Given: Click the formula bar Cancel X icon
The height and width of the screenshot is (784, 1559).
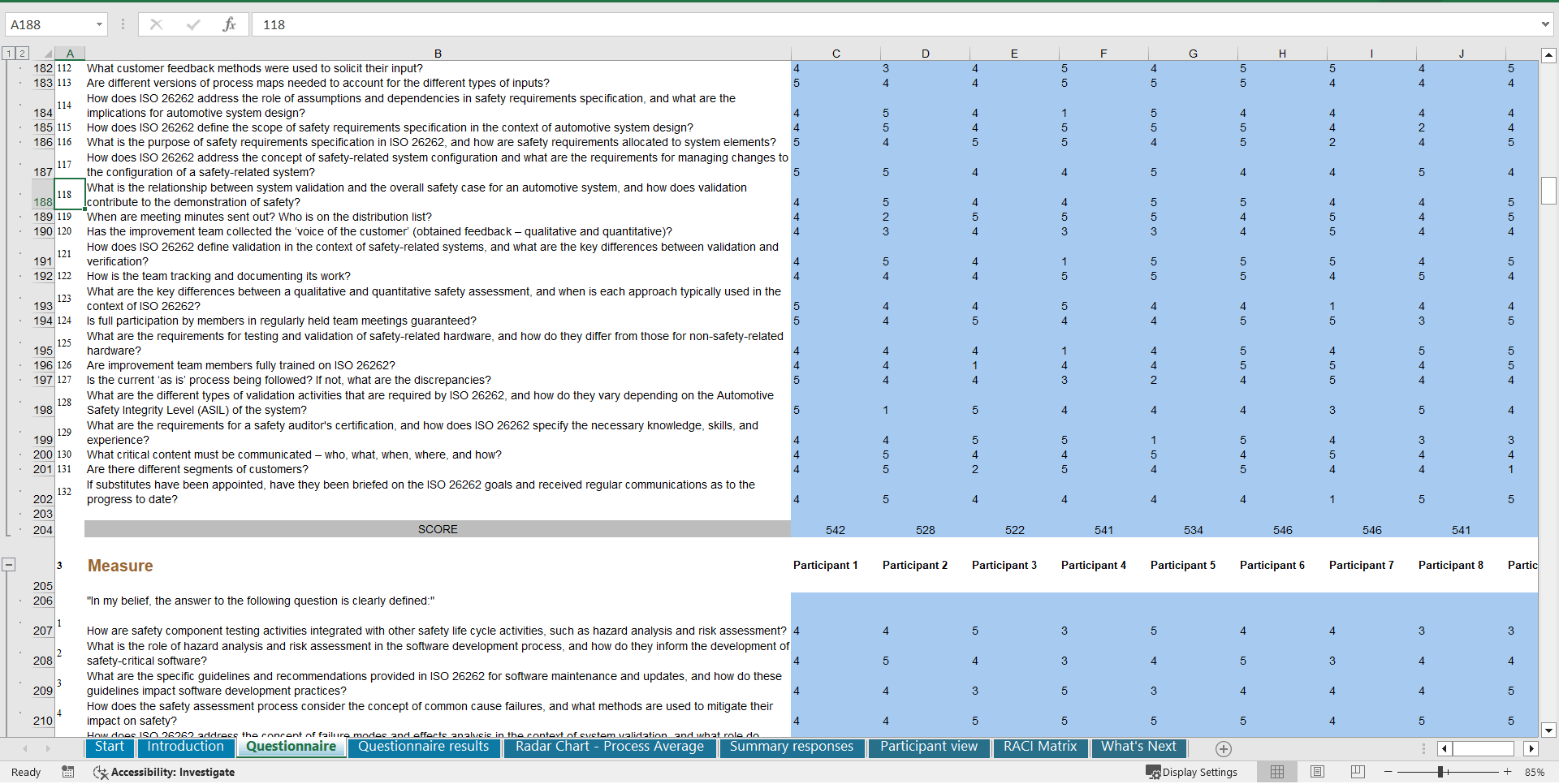Looking at the screenshot, I should pos(156,24).
